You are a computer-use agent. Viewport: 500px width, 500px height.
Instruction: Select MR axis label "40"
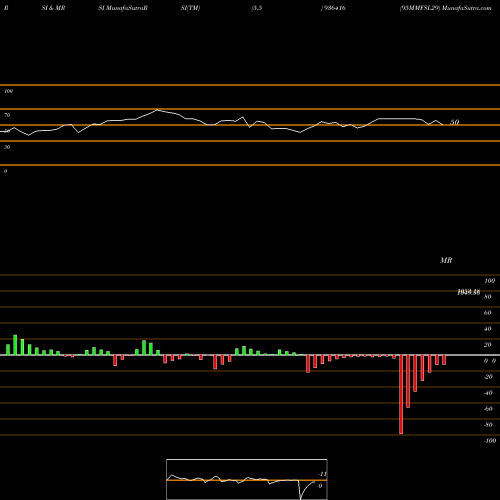[x=488, y=329]
